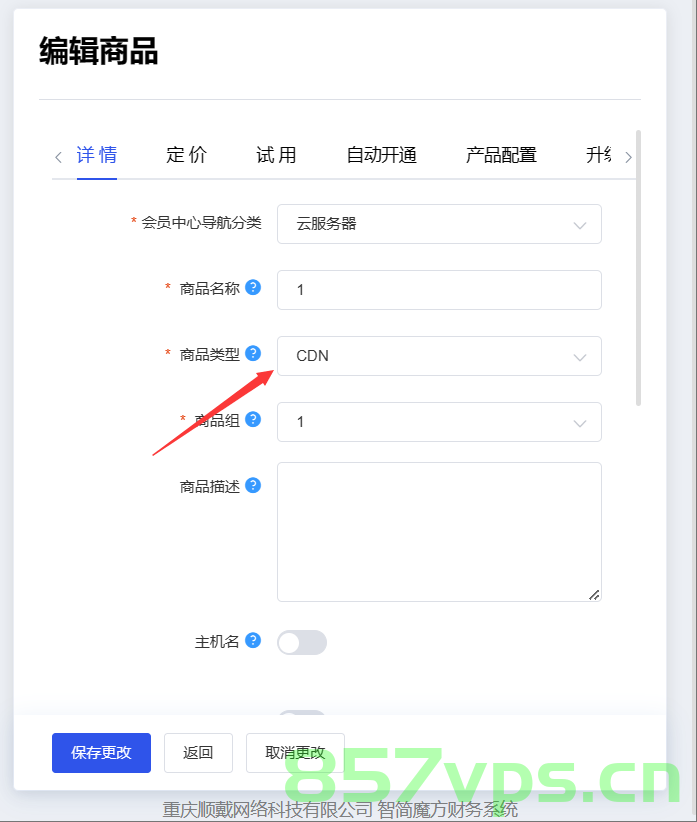Click help icon next to 商品名称

click(253, 287)
